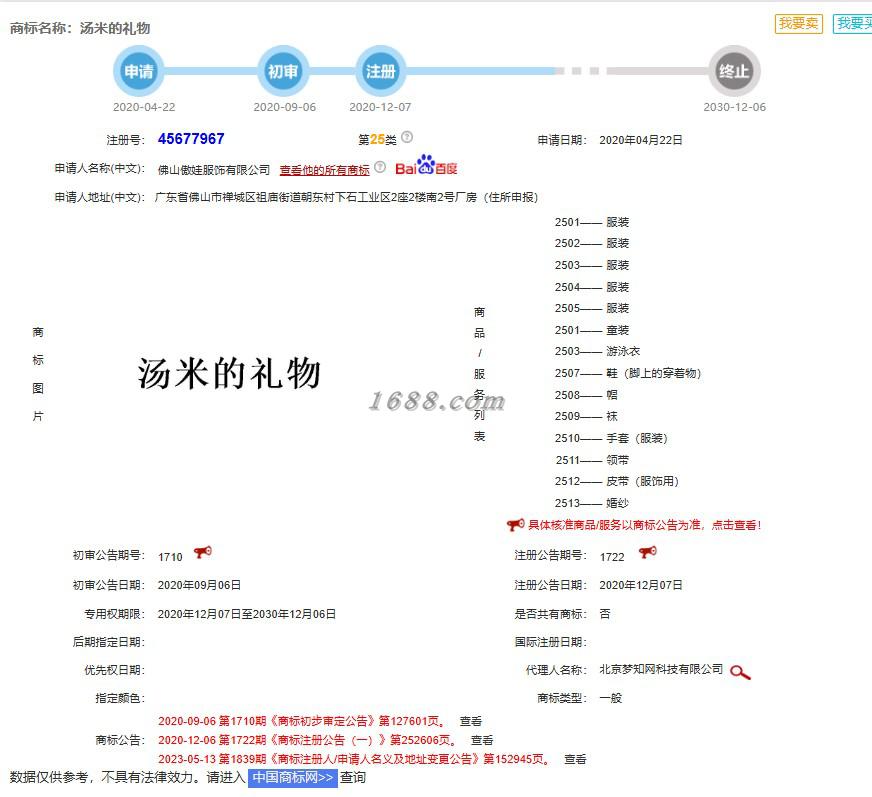Click the 汤米的礼物 trademark image
The height and width of the screenshot is (797, 872).
tap(229, 373)
